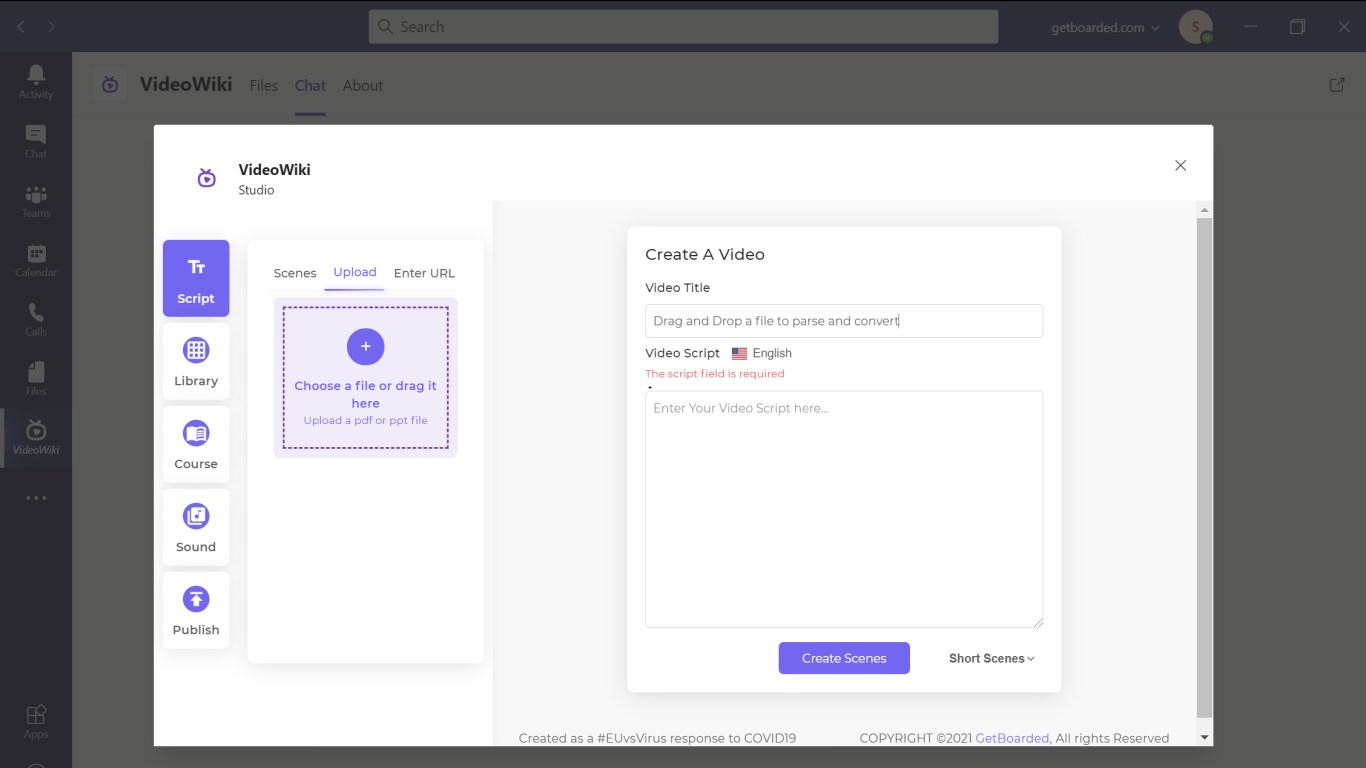Click the VideoWiki logo in the tab header

pyautogui.click(x=110, y=85)
